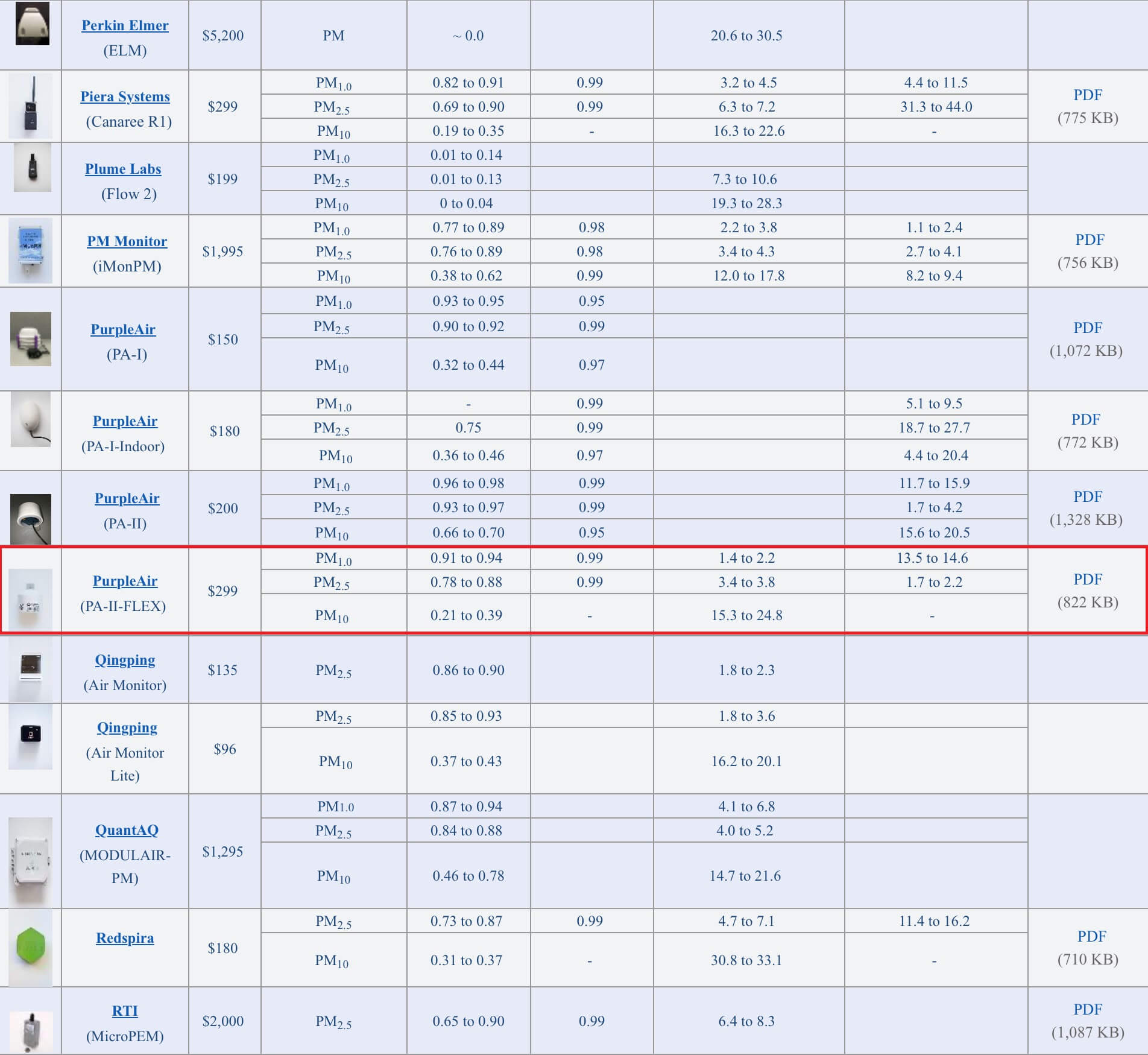Open the RTI manufacturer link
Screen dimensions: 1148x1055
125,1011
